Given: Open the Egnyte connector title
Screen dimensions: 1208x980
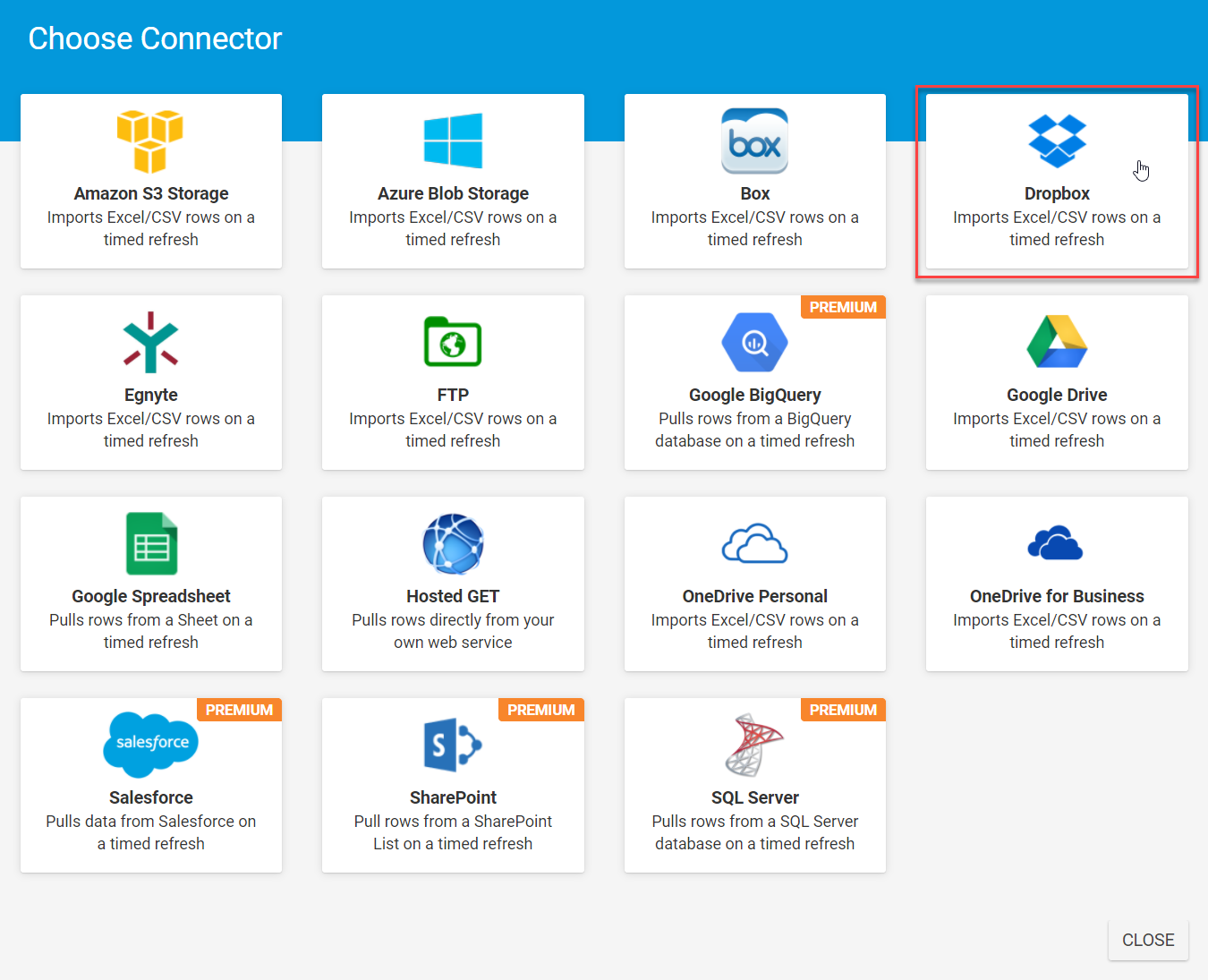Looking at the screenshot, I should (x=151, y=395).
